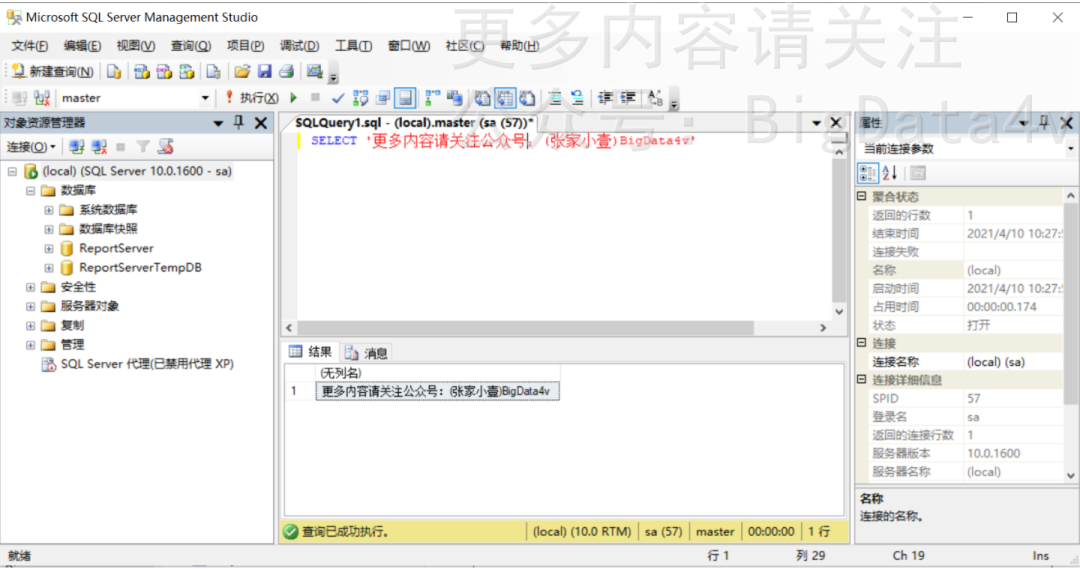The image size is (1080, 569).
Task: Click Disconnect icon in Object Explorer toolbar
Action: pyautogui.click(x=99, y=147)
